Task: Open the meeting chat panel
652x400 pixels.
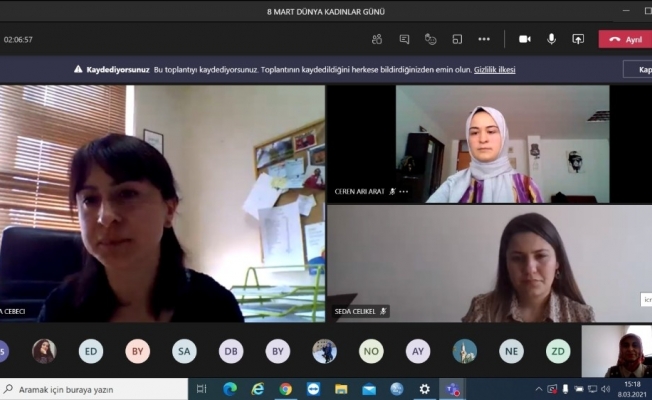Action: pos(404,39)
